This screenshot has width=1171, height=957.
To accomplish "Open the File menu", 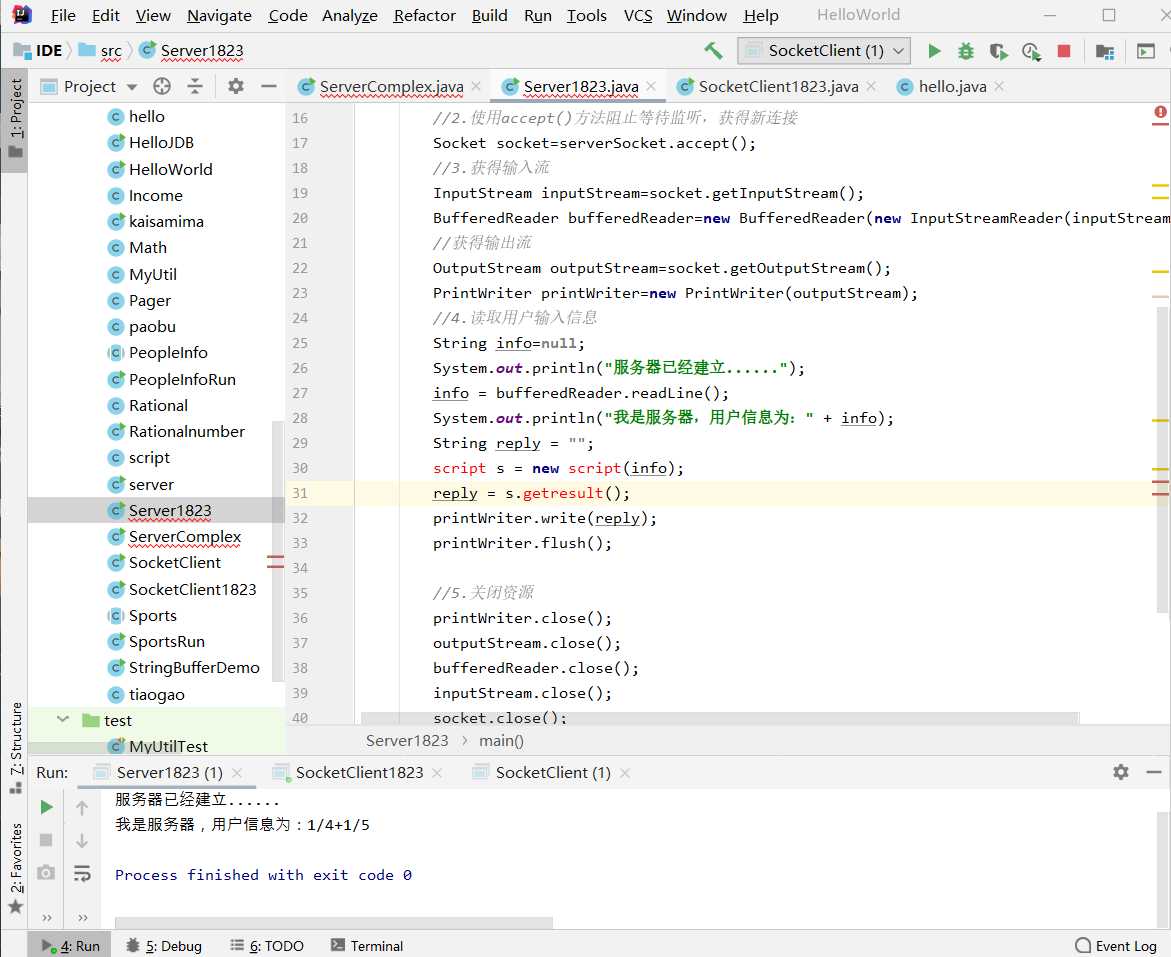I will (63, 15).
